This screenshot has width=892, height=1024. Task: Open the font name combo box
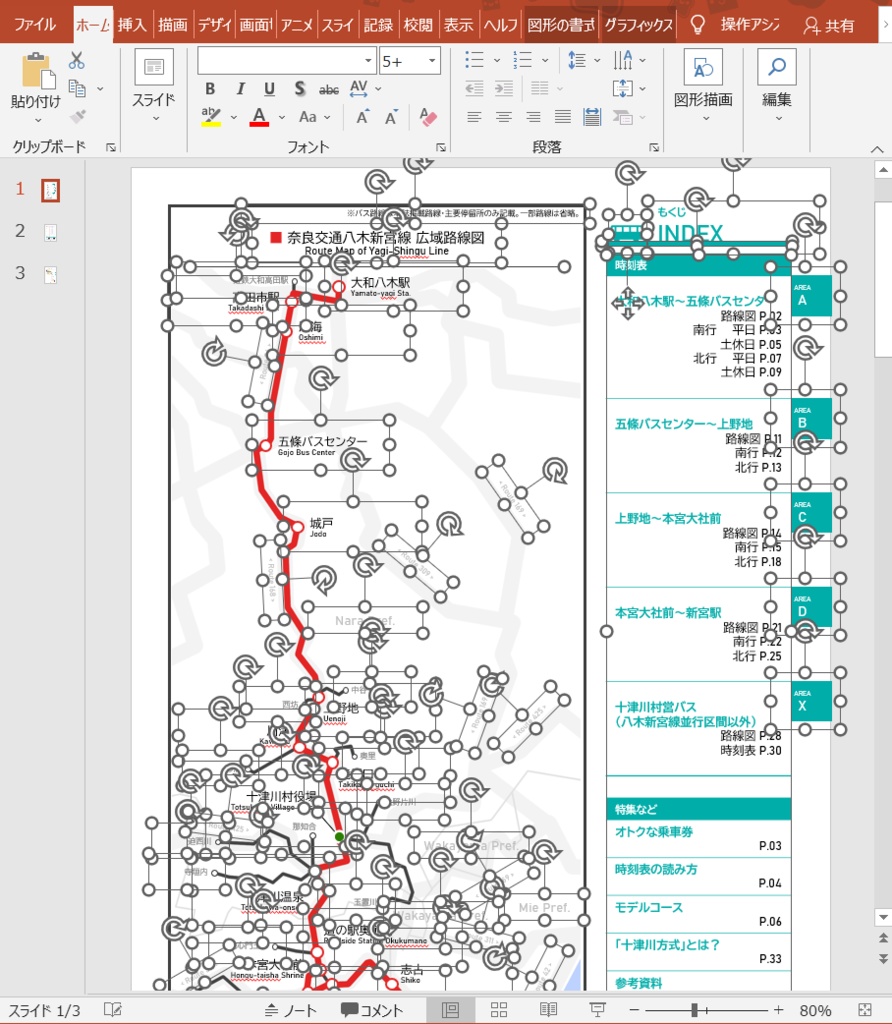287,61
